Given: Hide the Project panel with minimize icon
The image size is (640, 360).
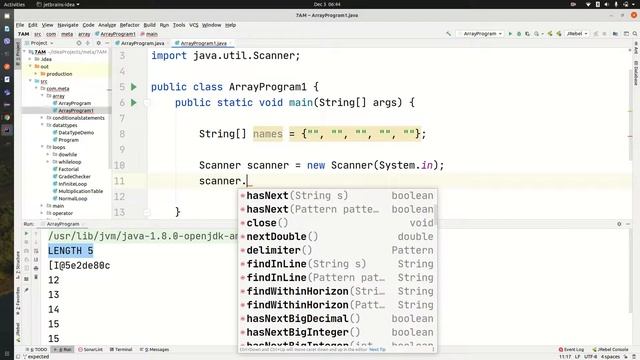Looking at the screenshot, I should (x=107, y=43).
